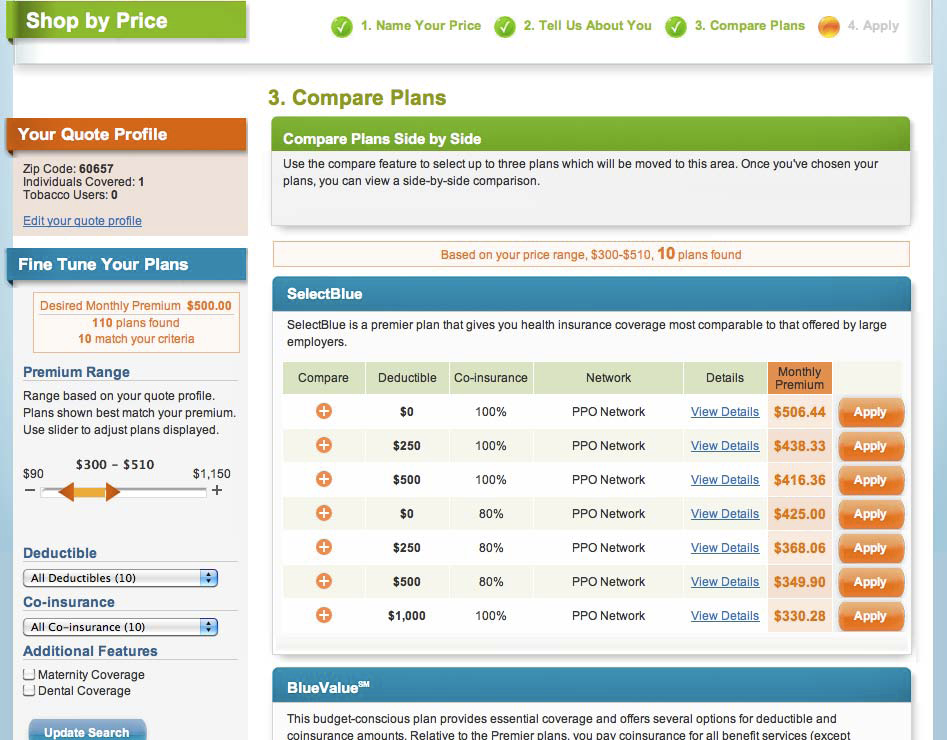This screenshot has height=740, width=947.
Task: Click orange circle icon beside Apply step
Action: point(829,27)
